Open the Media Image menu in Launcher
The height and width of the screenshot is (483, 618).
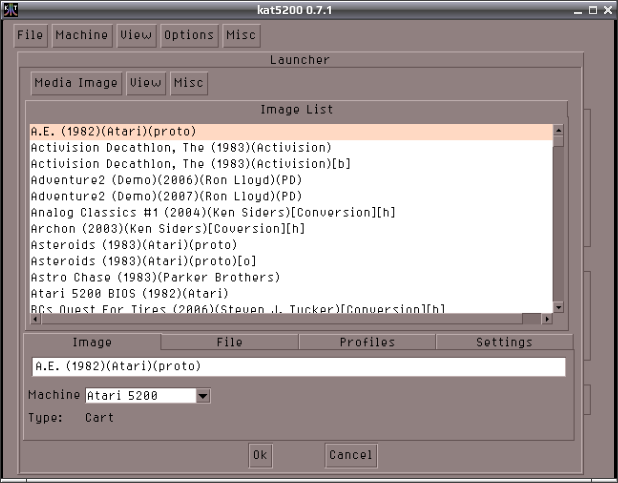pos(76,83)
